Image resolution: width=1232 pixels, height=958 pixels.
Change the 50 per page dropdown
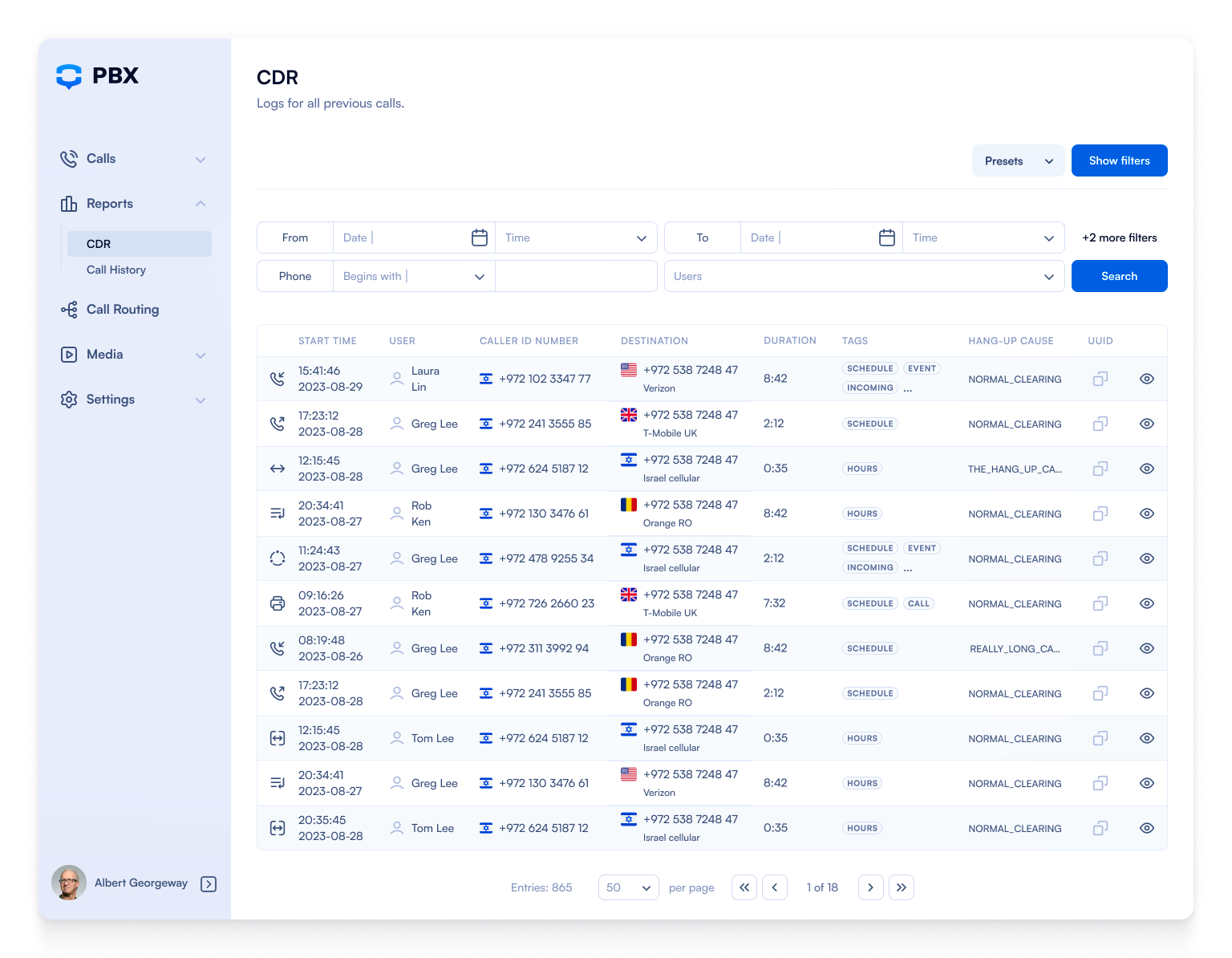[629, 887]
